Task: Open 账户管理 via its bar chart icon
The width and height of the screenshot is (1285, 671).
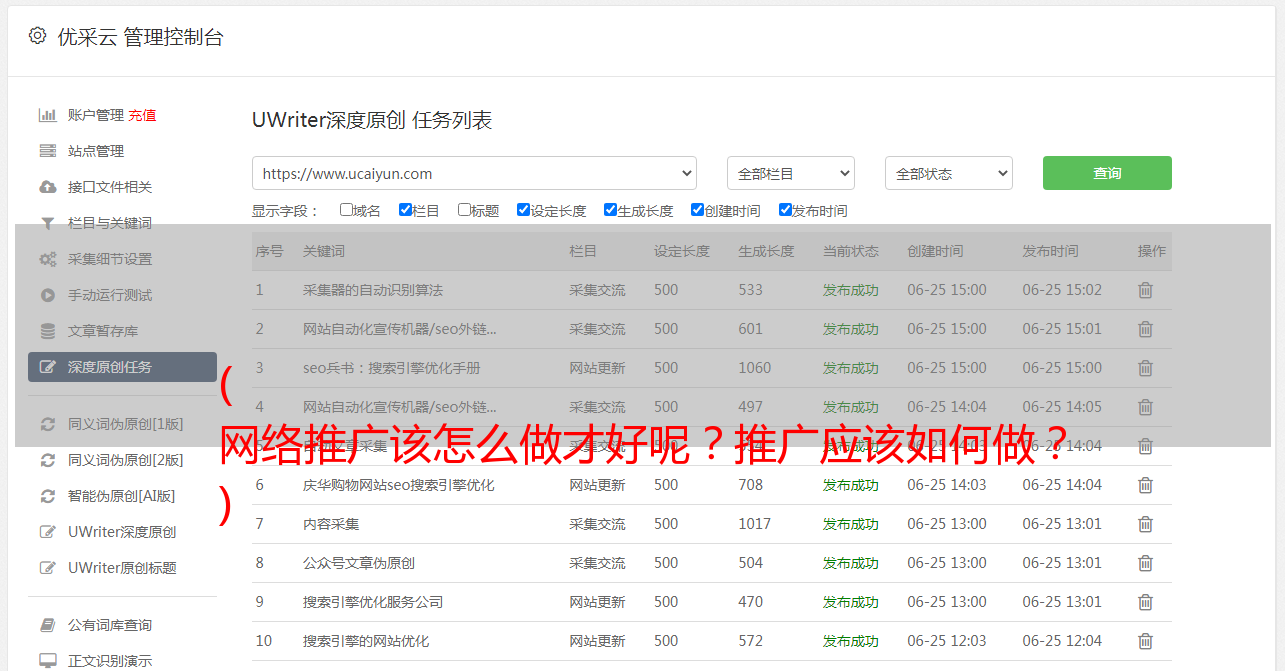Action: point(47,115)
